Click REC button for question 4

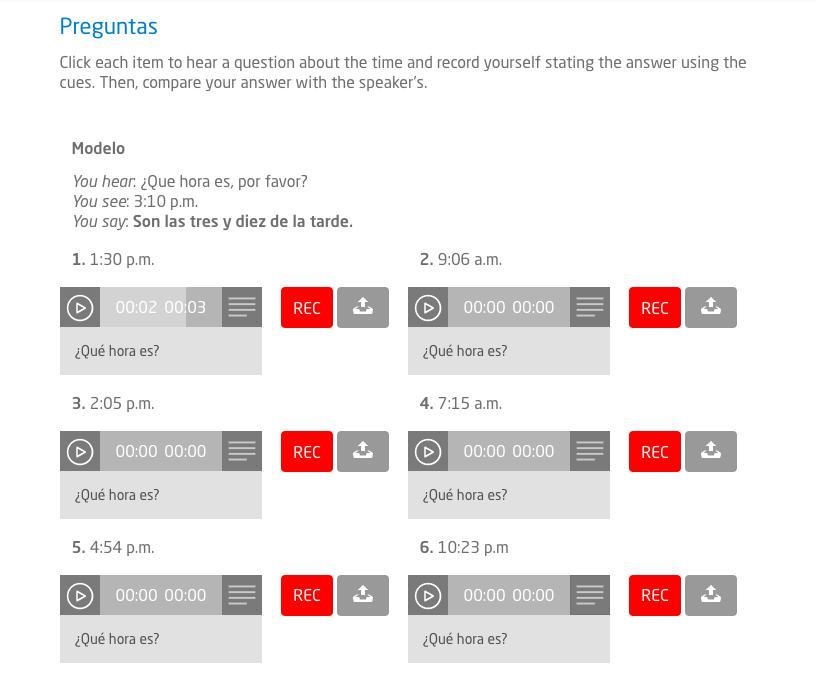pos(655,451)
